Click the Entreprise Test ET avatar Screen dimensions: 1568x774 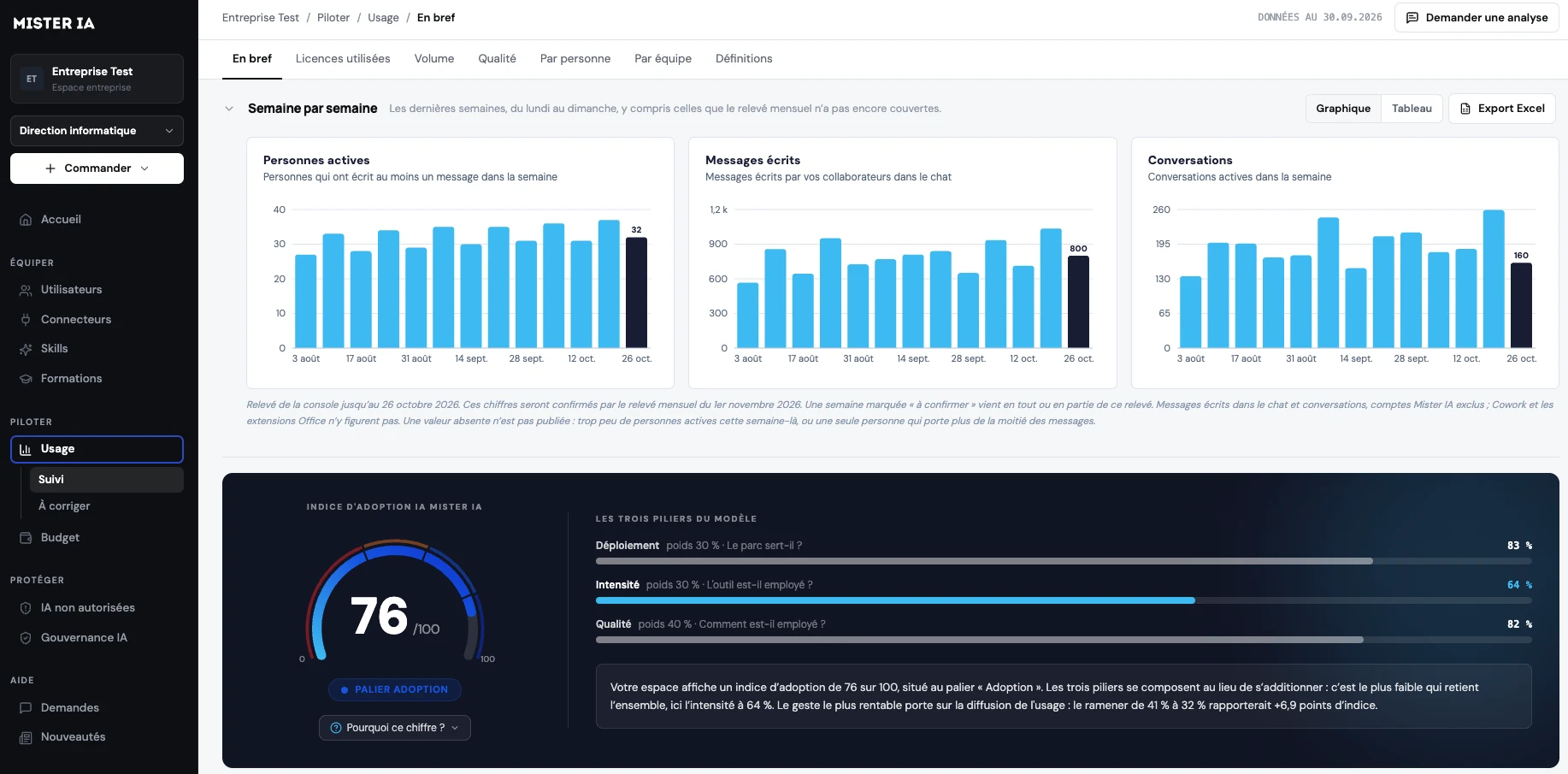32,79
